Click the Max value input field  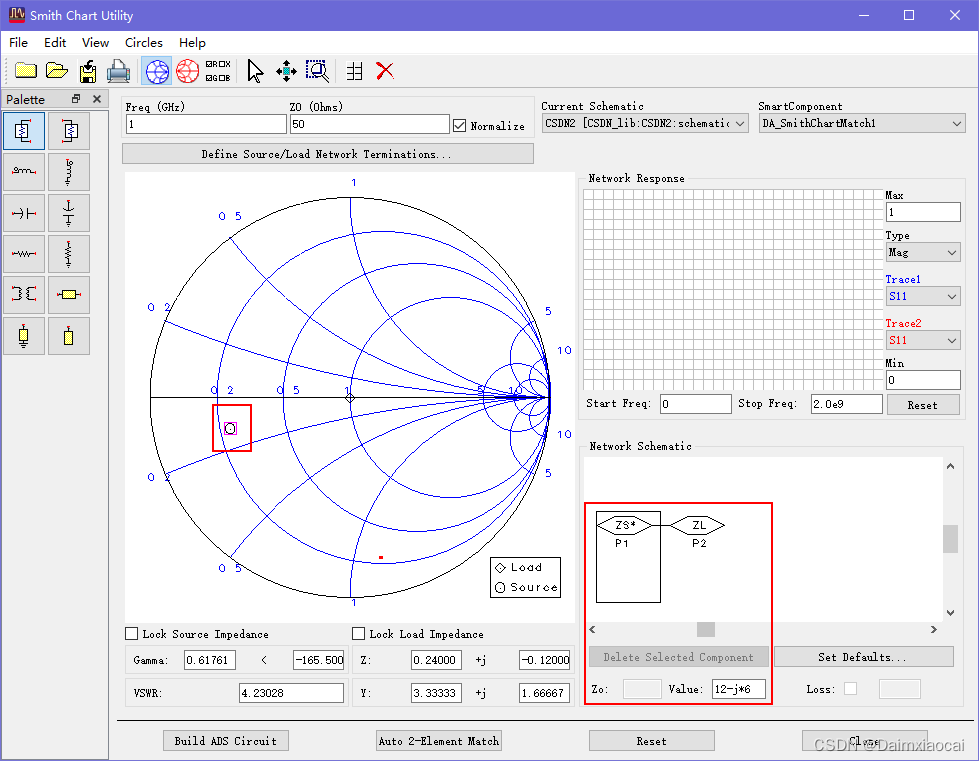pos(923,212)
